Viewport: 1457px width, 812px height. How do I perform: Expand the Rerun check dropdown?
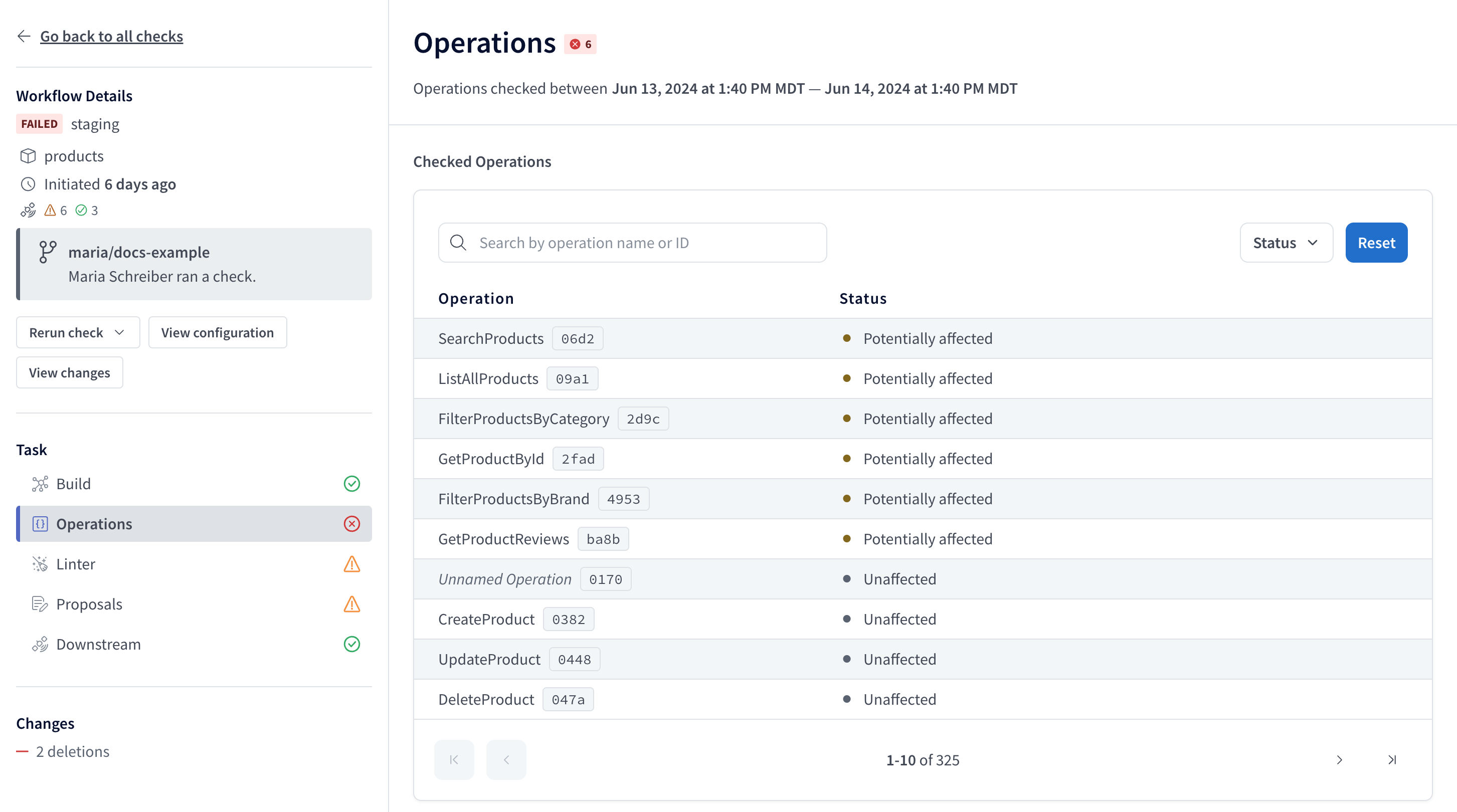[x=78, y=332]
